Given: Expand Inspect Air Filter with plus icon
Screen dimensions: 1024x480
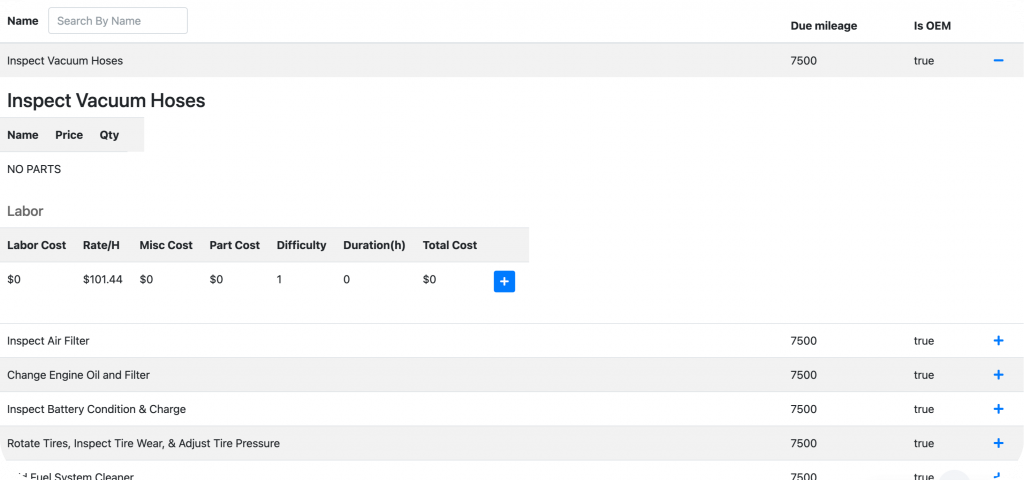Looking at the screenshot, I should [x=997, y=341].
